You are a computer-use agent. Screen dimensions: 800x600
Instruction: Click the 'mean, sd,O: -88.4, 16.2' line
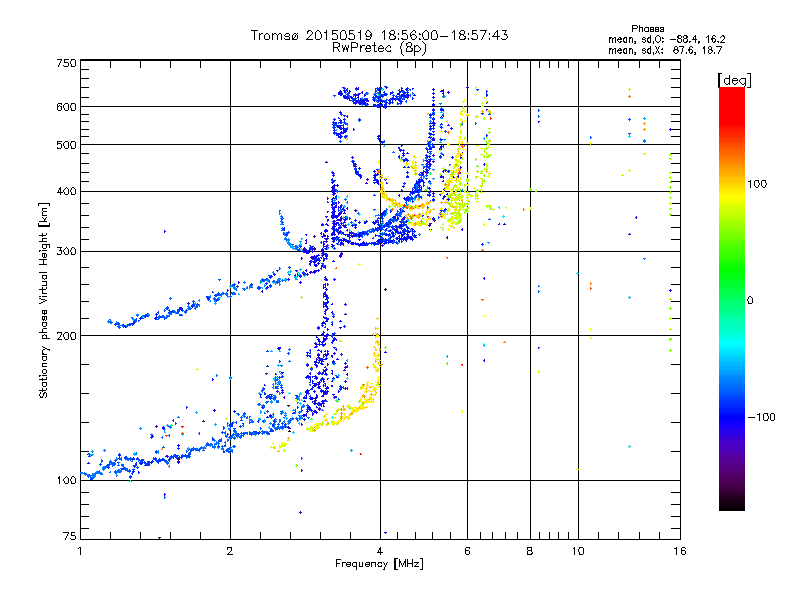[x=666, y=39]
